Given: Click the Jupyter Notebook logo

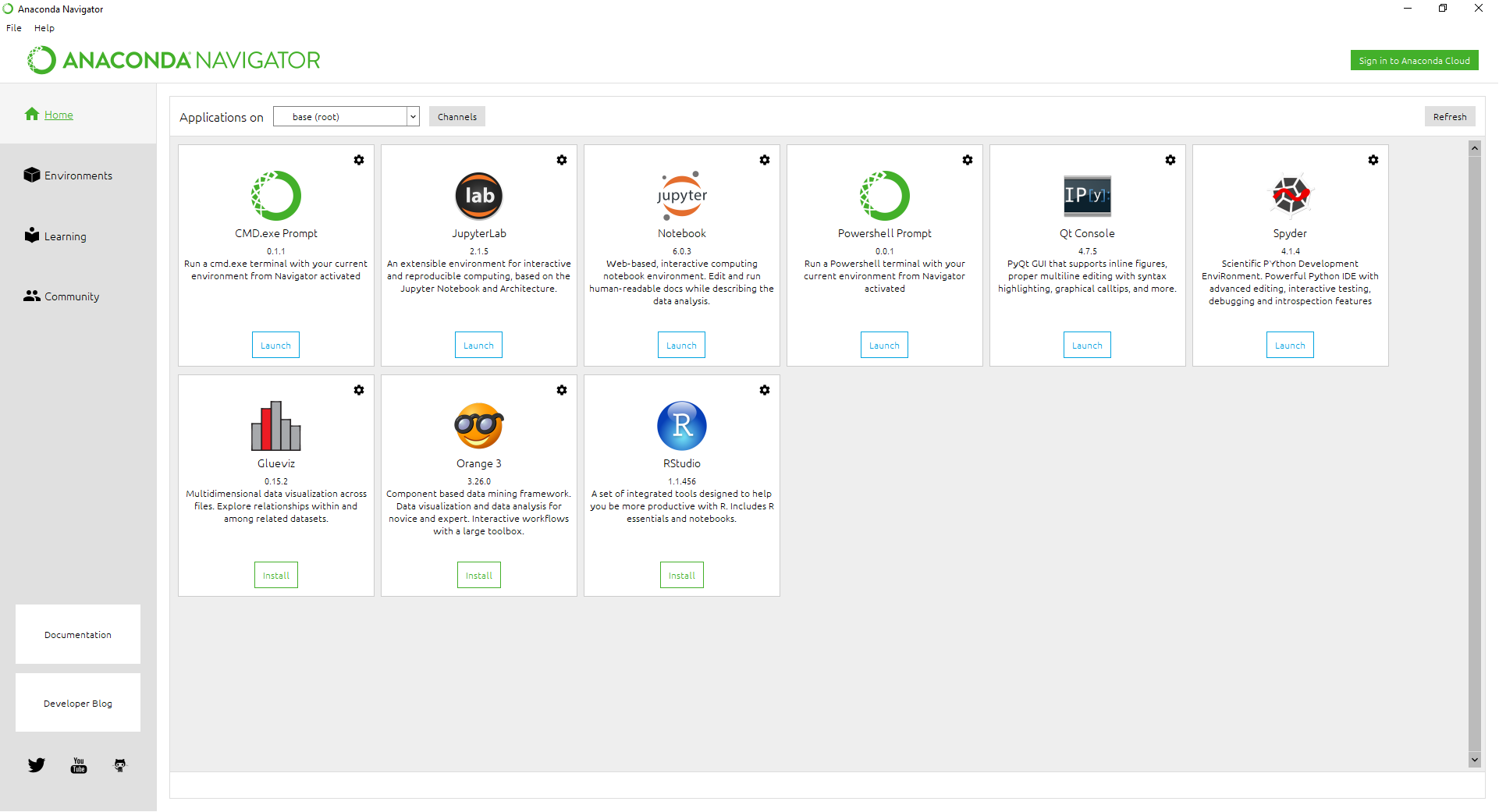Looking at the screenshot, I should pos(682,196).
